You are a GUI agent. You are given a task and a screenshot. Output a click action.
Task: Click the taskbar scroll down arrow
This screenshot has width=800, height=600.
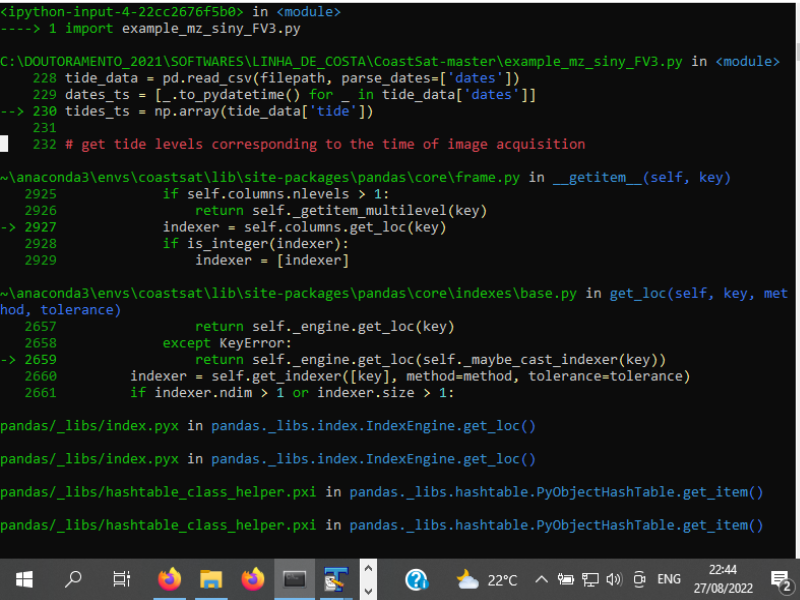(x=368, y=589)
